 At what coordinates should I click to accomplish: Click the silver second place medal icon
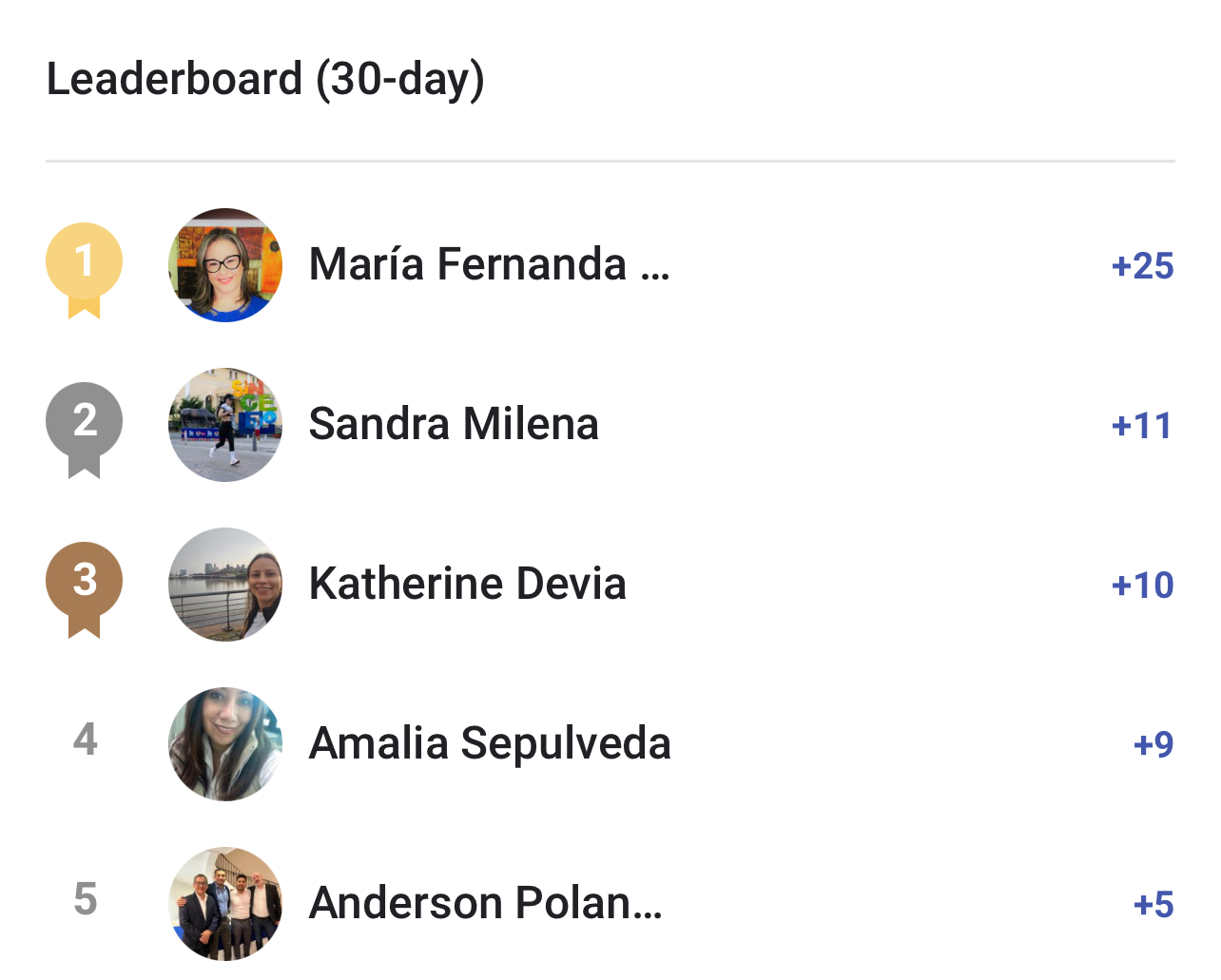[x=85, y=430]
